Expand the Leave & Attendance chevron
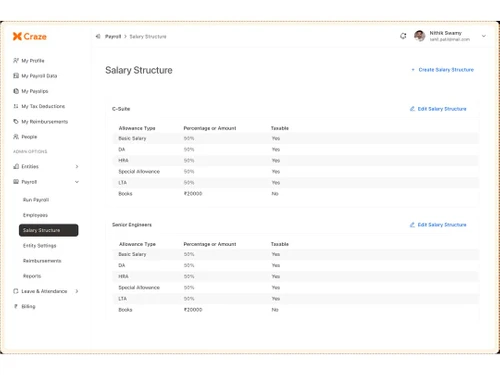The height and width of the screenshot is (375, 500). point(77,291)
